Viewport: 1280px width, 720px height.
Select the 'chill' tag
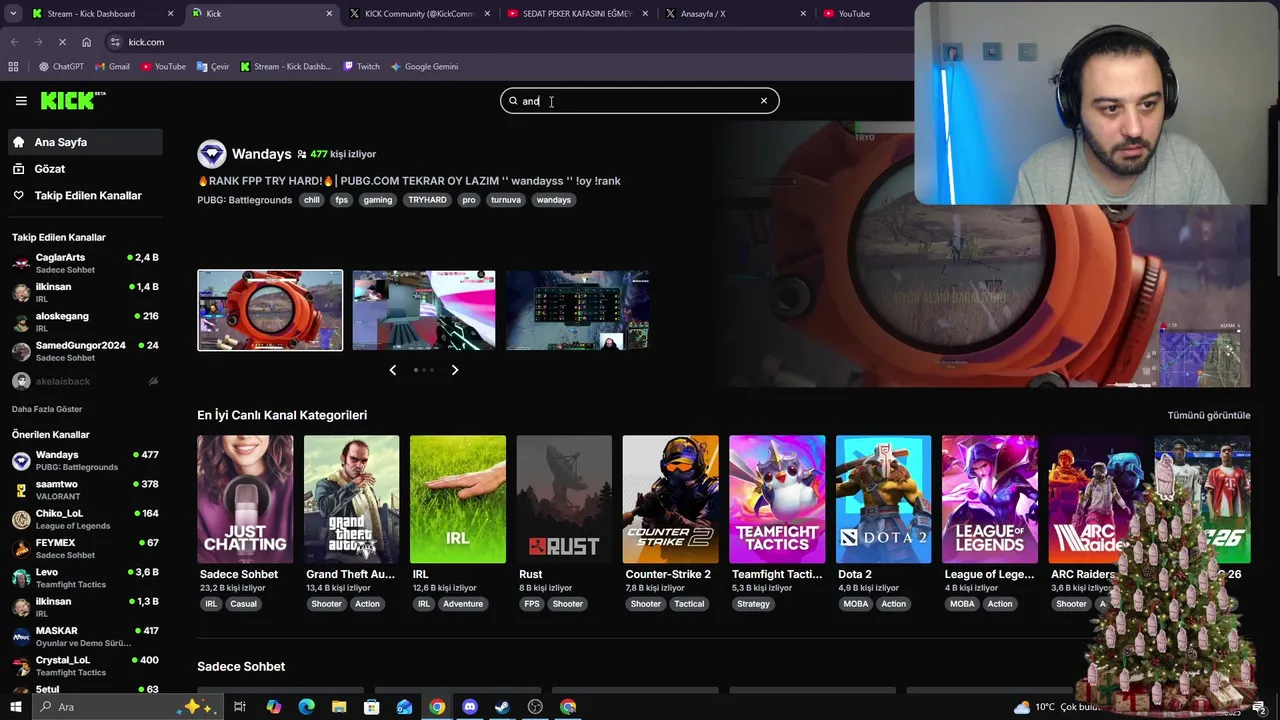(x=312, y=200)
